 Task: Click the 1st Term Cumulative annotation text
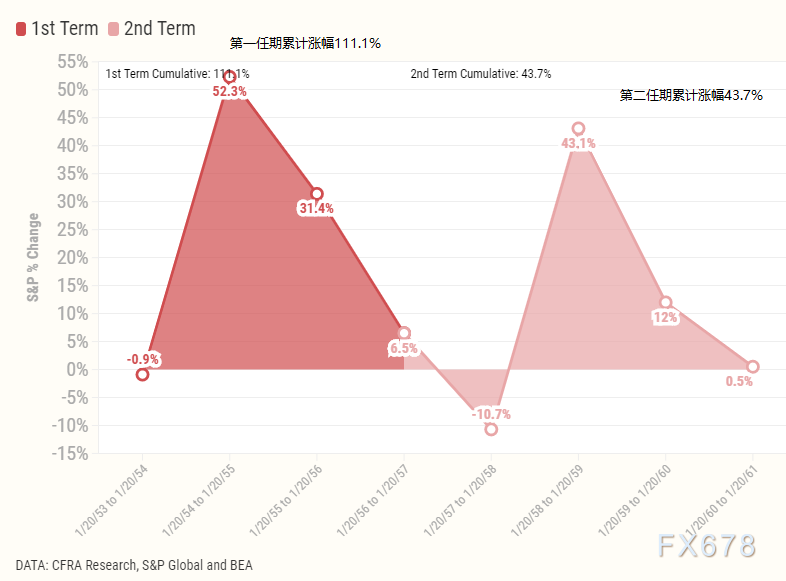tap(177, 74)
